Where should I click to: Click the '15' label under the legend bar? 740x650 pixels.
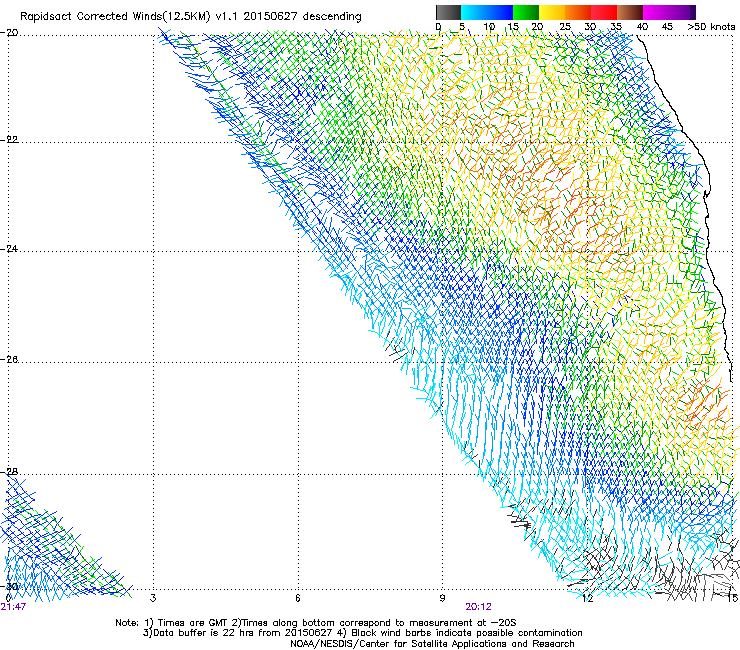513,27
